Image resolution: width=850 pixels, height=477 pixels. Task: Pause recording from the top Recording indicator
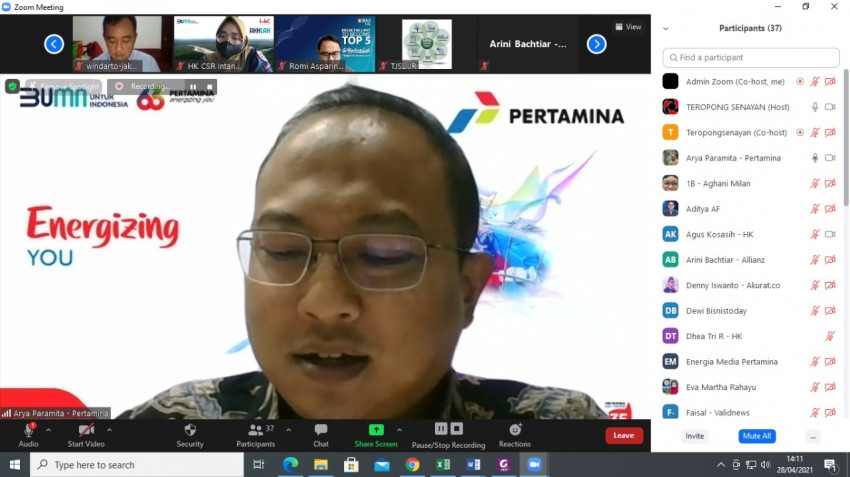193,87
